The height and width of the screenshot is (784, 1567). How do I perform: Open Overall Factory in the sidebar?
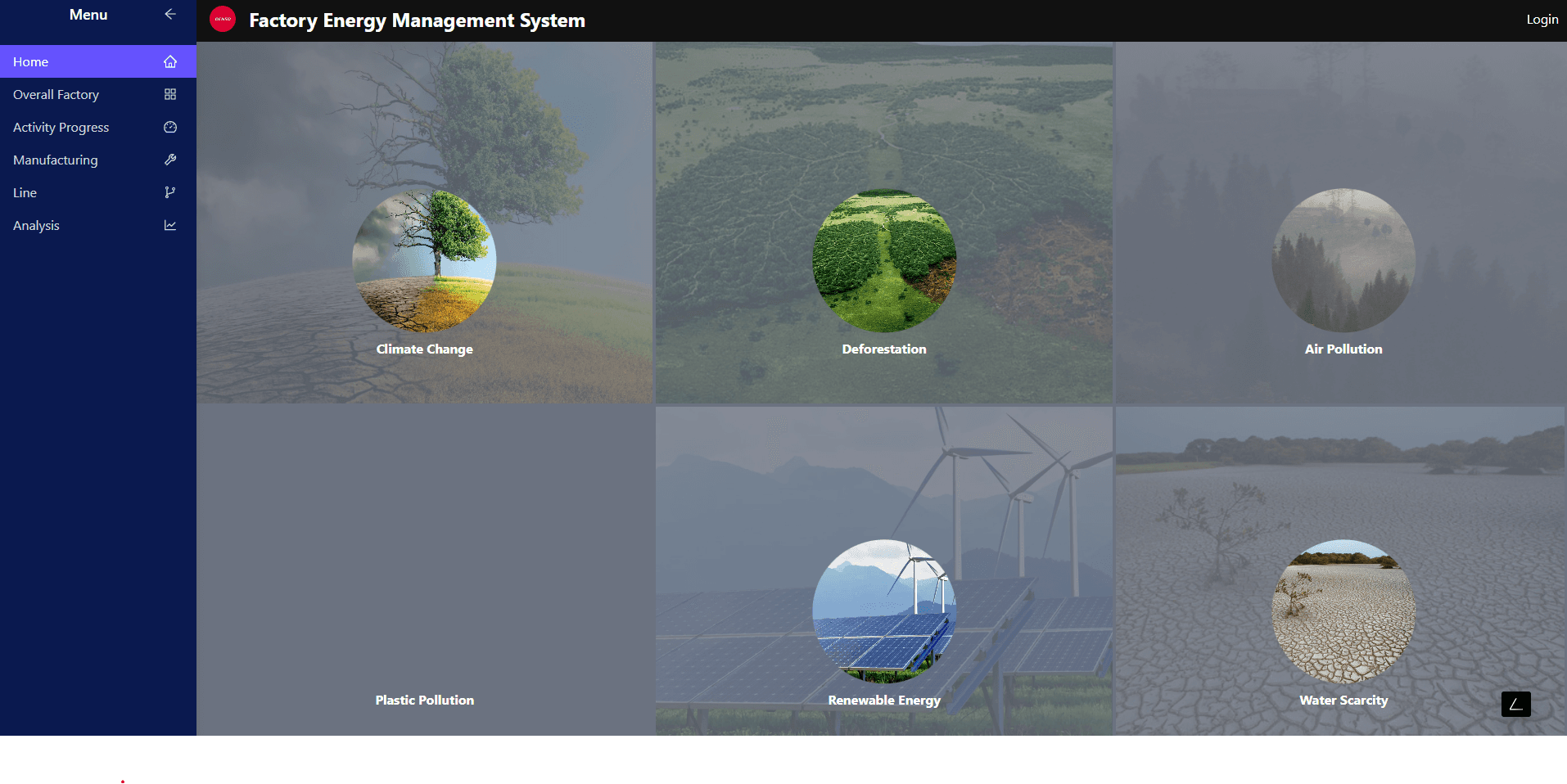98,94
